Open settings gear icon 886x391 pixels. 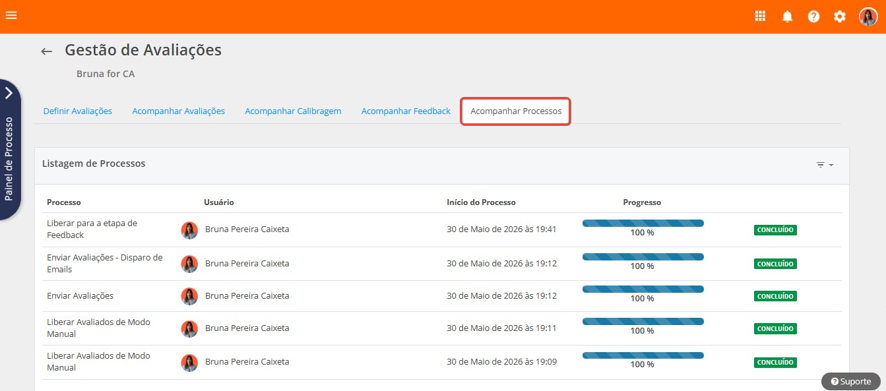(x=840, y=16)
